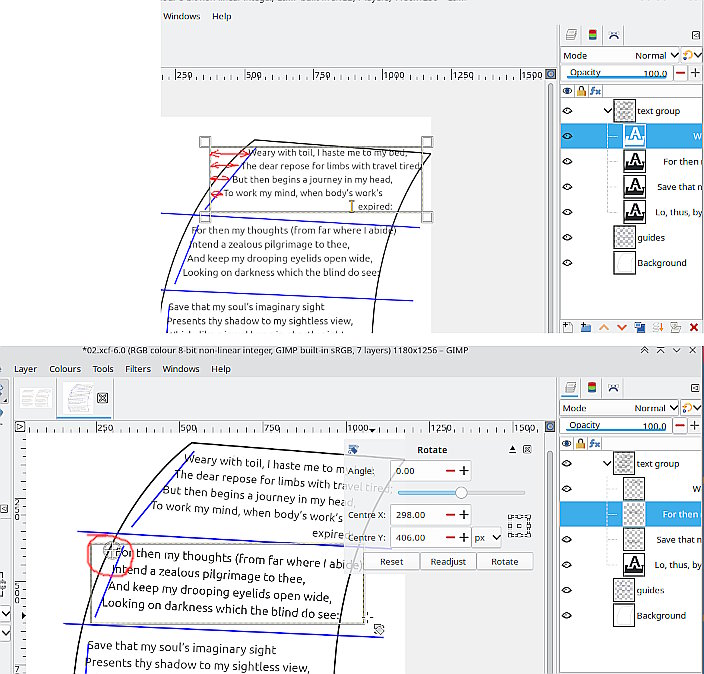Open Paths dock tab in upper screenshot
This screenshot has width=704, height=674.
point(614,35)
